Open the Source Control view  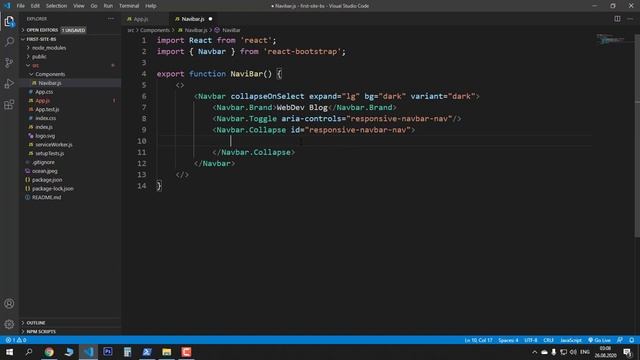click(9, 62)
